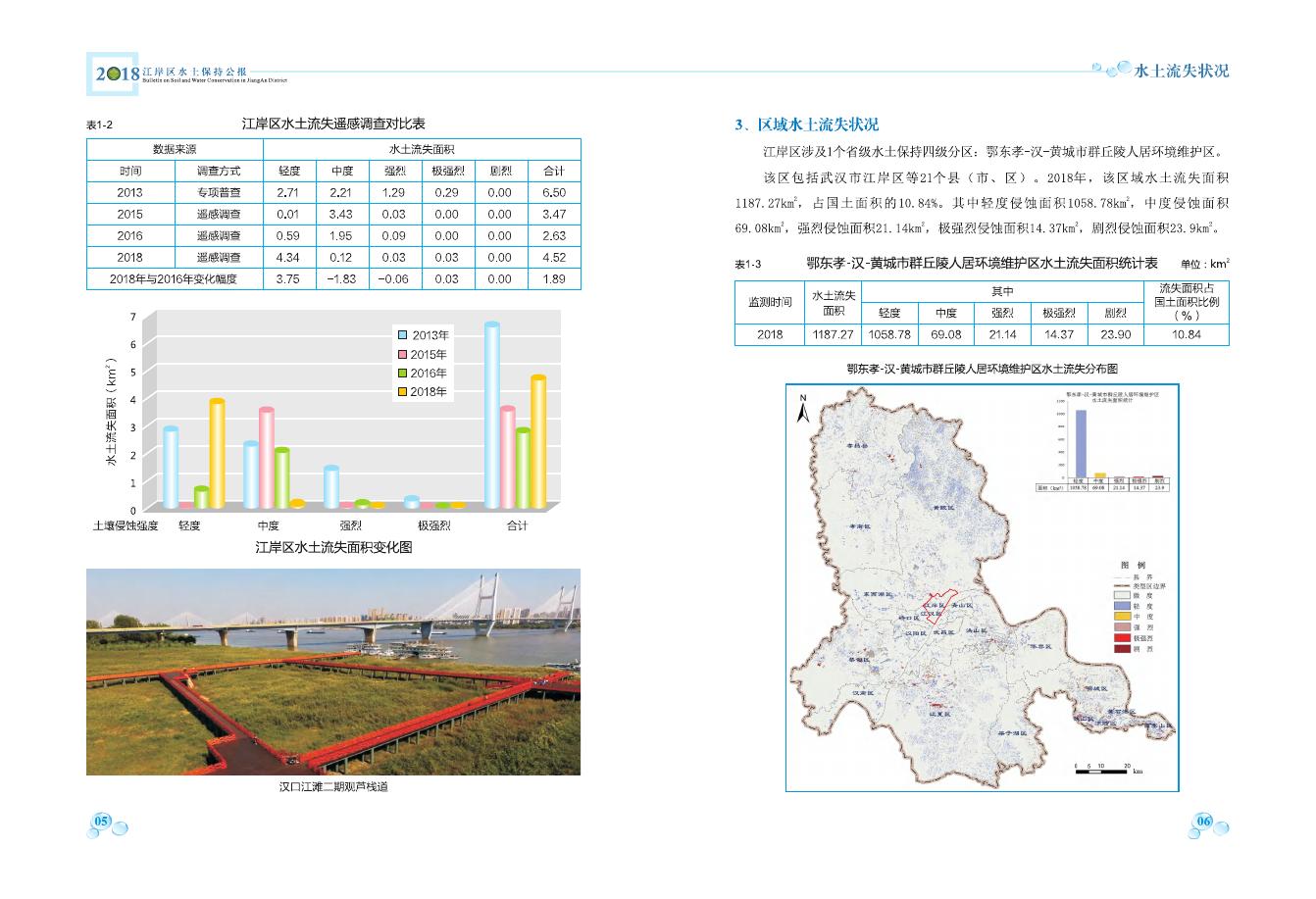
Task: Click the 汉口江滩二期观芦栈道 photo
Action: [333, 672]
